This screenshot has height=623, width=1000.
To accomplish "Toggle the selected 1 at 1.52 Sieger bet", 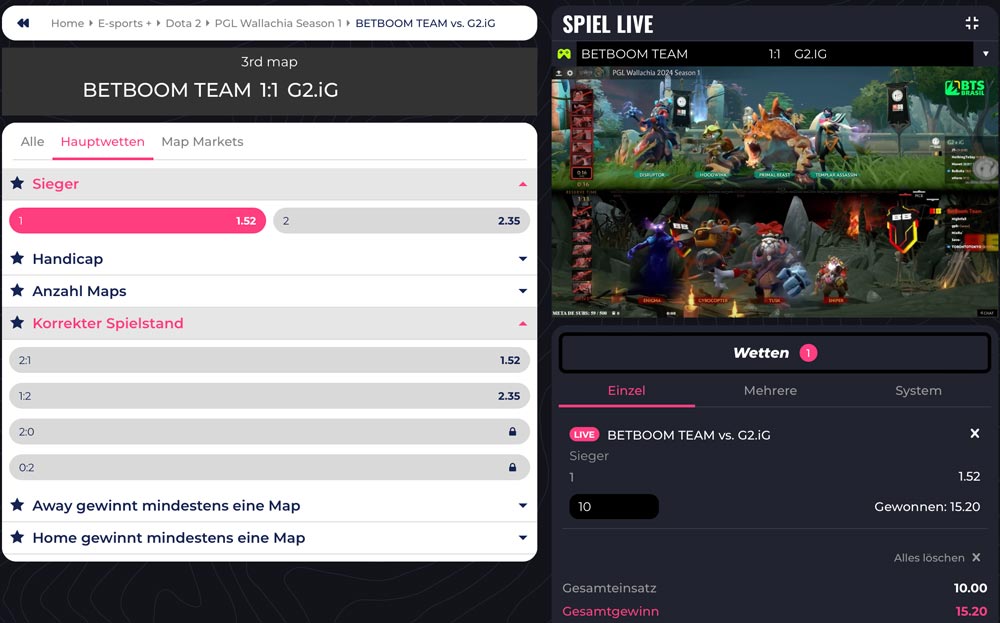I will coord(137,221).
